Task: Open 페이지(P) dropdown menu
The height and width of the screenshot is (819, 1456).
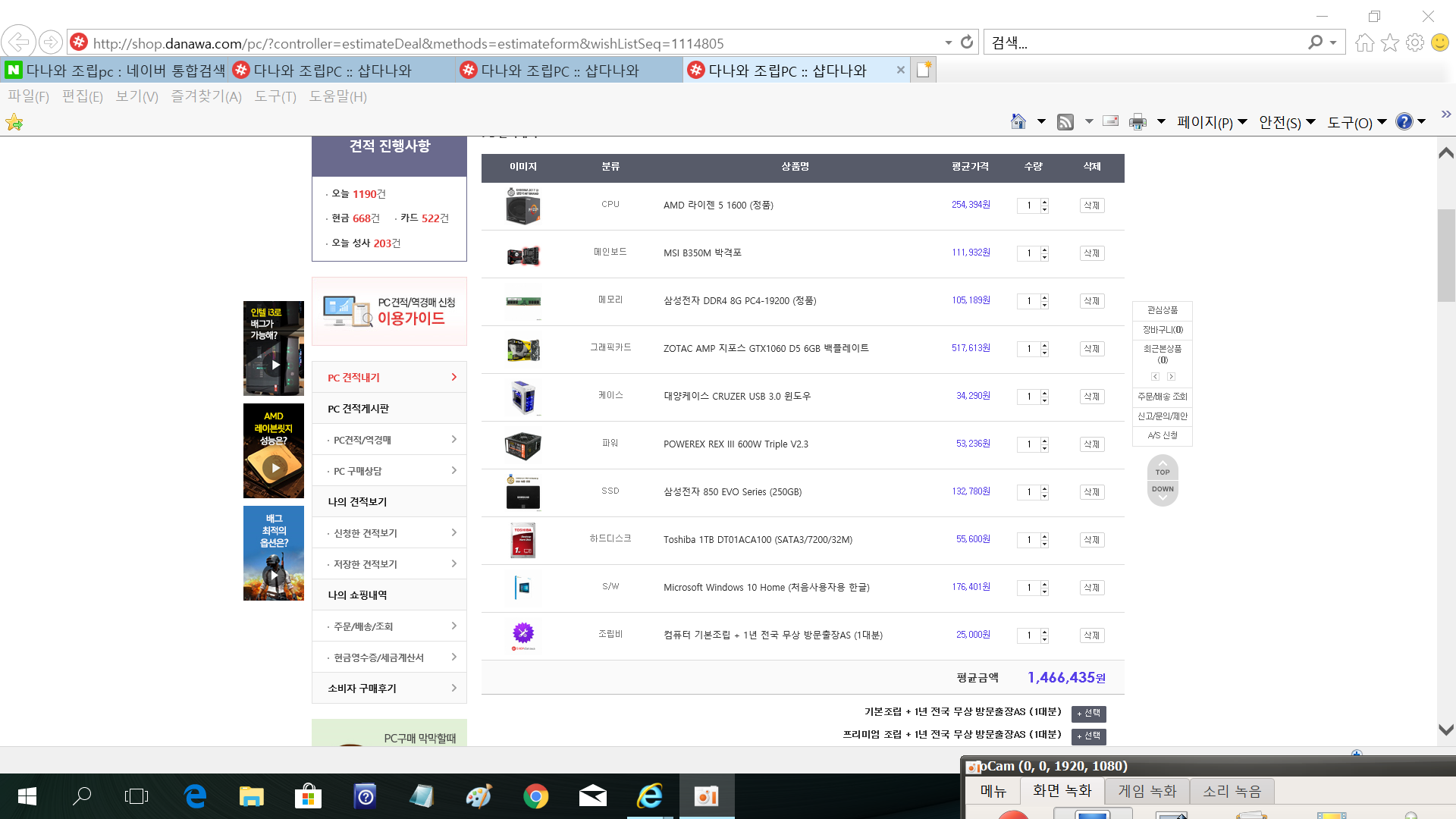Action: point(1212,122)
